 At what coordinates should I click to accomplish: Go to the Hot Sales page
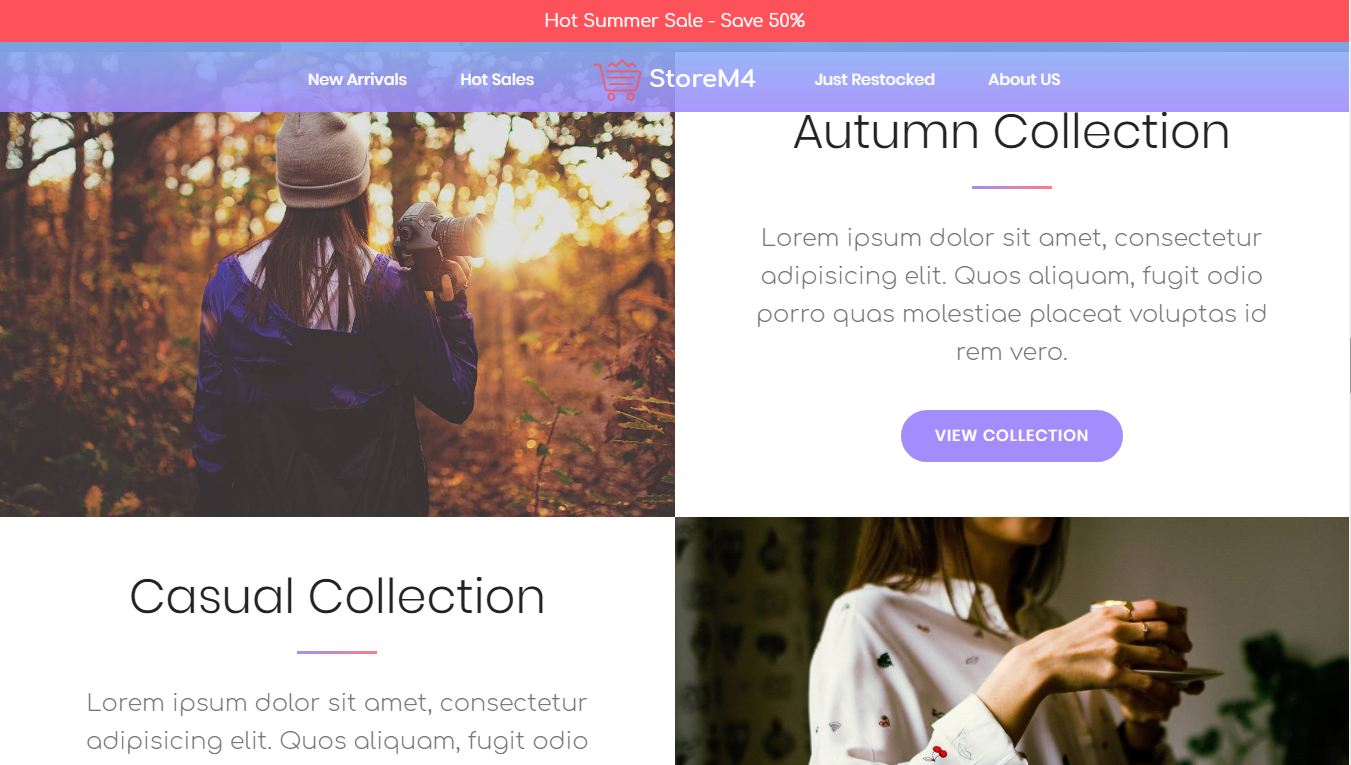pos(497,79)
